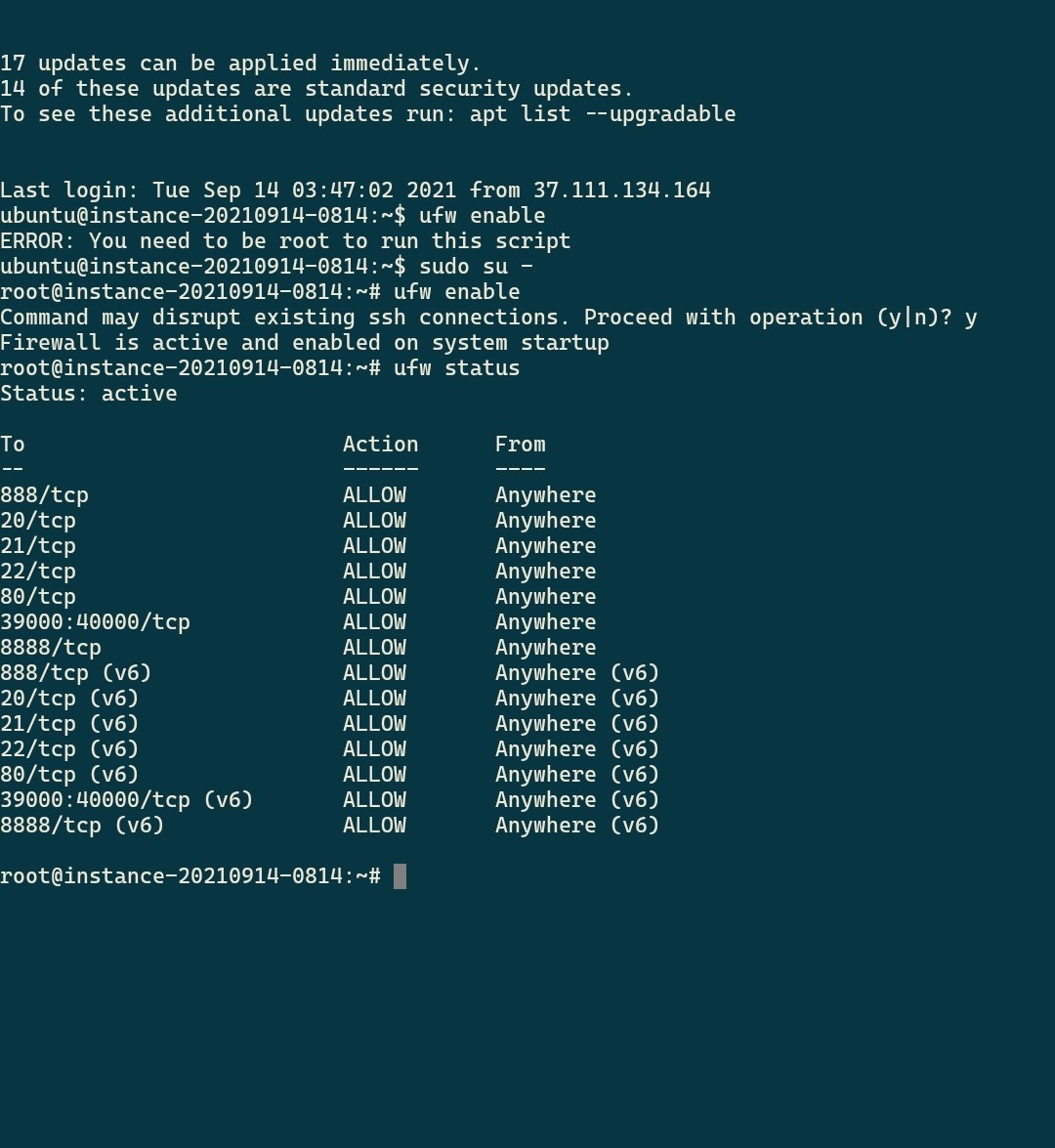Screen dimensions: 1055x1148
Task: Click the 'ufw status' command text
Action: coord(456,368)
